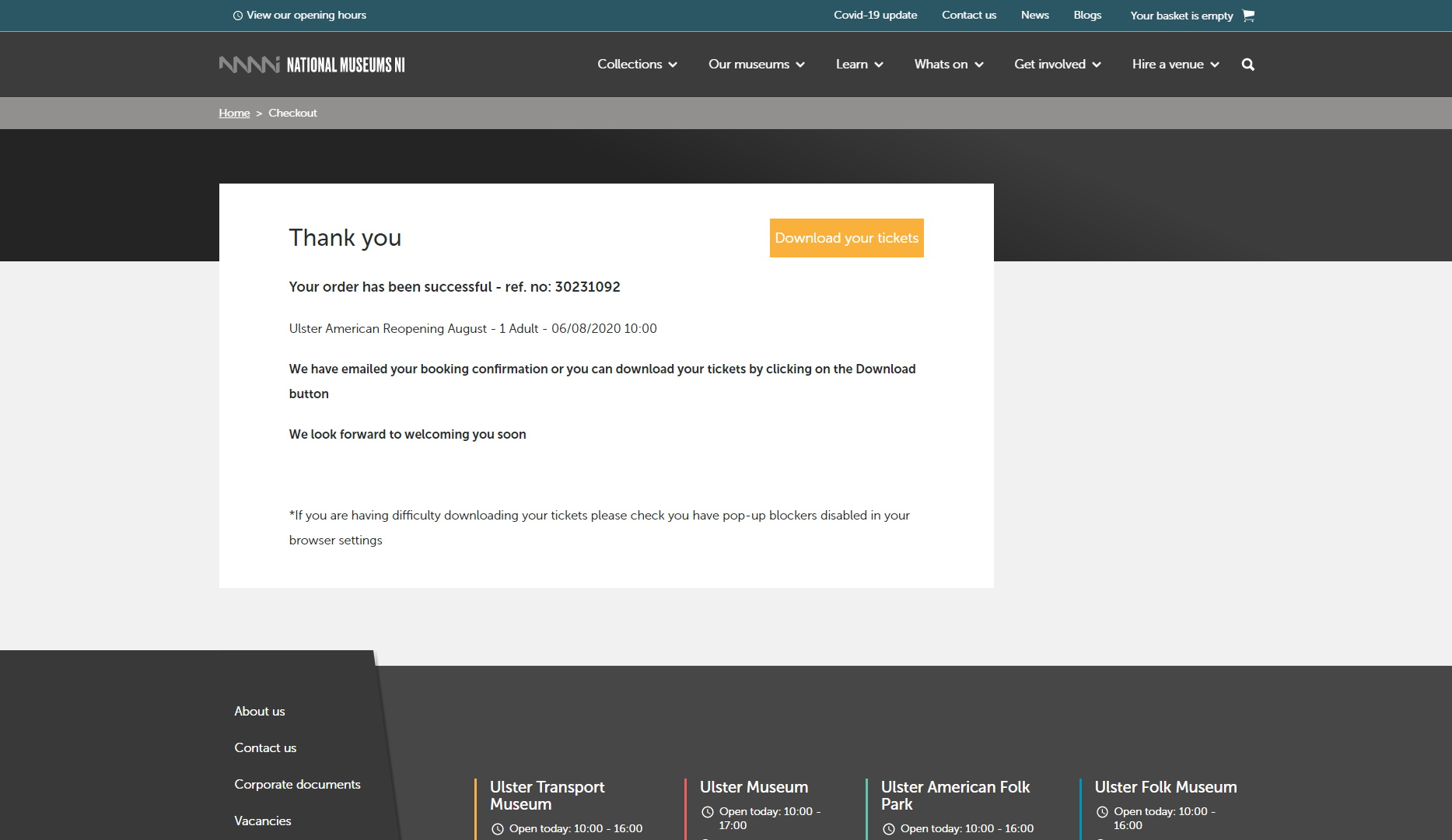1452x840 pixels.
Task: Open About us footer link
Action: 260,712
